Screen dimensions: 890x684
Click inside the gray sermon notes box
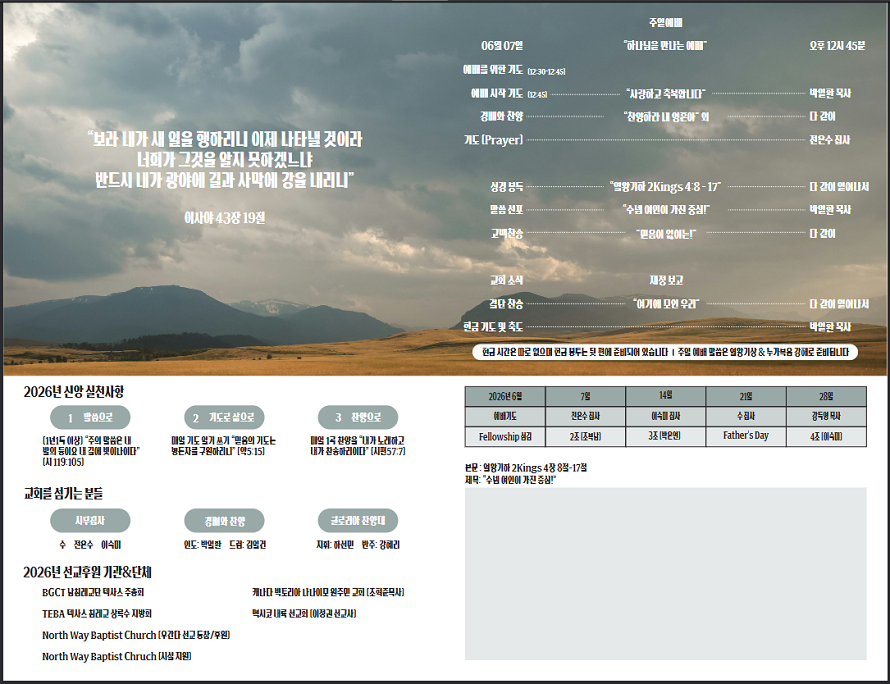[x=665, y=573]
